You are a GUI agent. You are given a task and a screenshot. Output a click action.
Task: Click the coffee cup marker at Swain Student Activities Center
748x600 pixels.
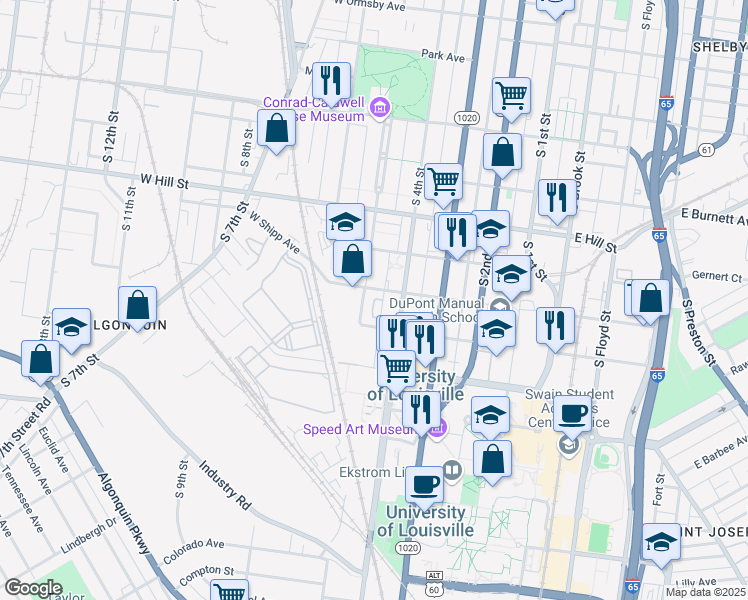(572, 414)
